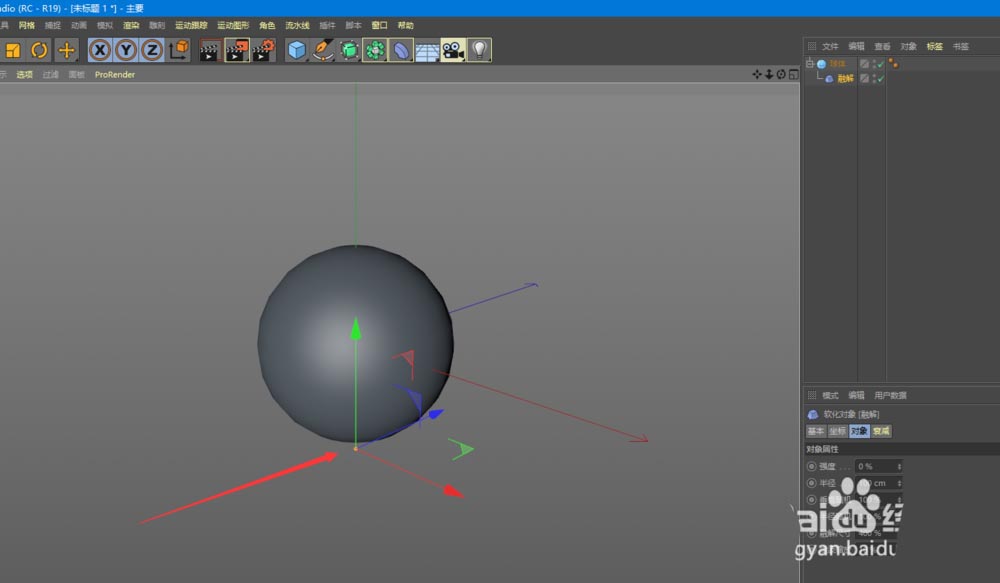
Task: Add a light with the bulb icon
Action: (x=480, y=50)
